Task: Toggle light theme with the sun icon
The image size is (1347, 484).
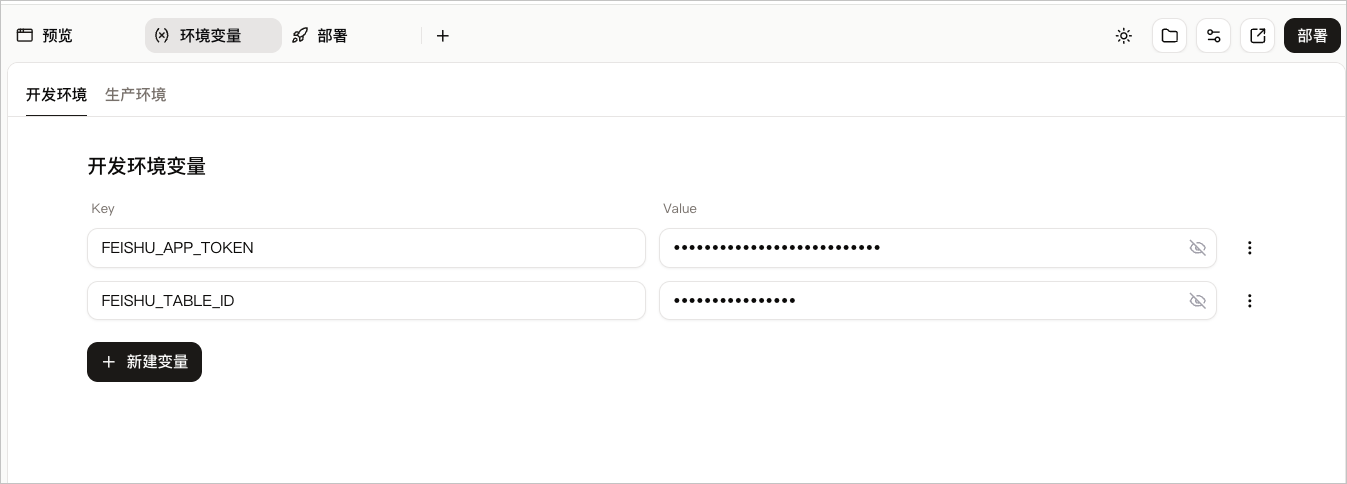Action: click(x=1124, y=36)
